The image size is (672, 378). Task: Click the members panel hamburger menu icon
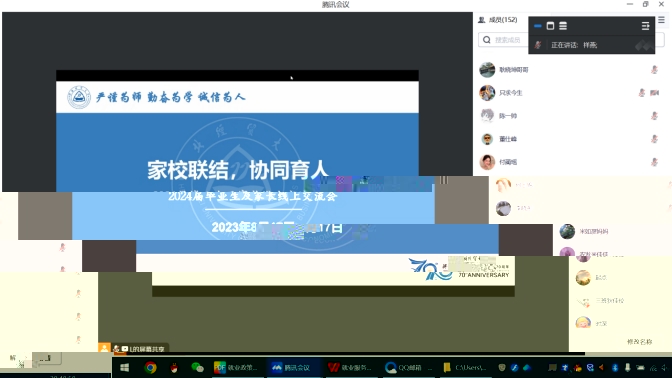tap(661, 20)
